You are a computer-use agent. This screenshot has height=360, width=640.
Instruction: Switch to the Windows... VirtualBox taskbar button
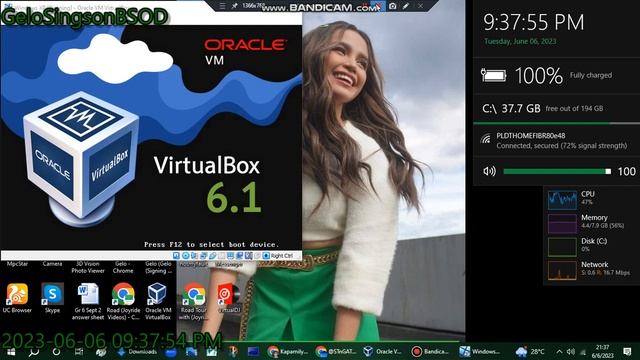(x=480, y=351)
